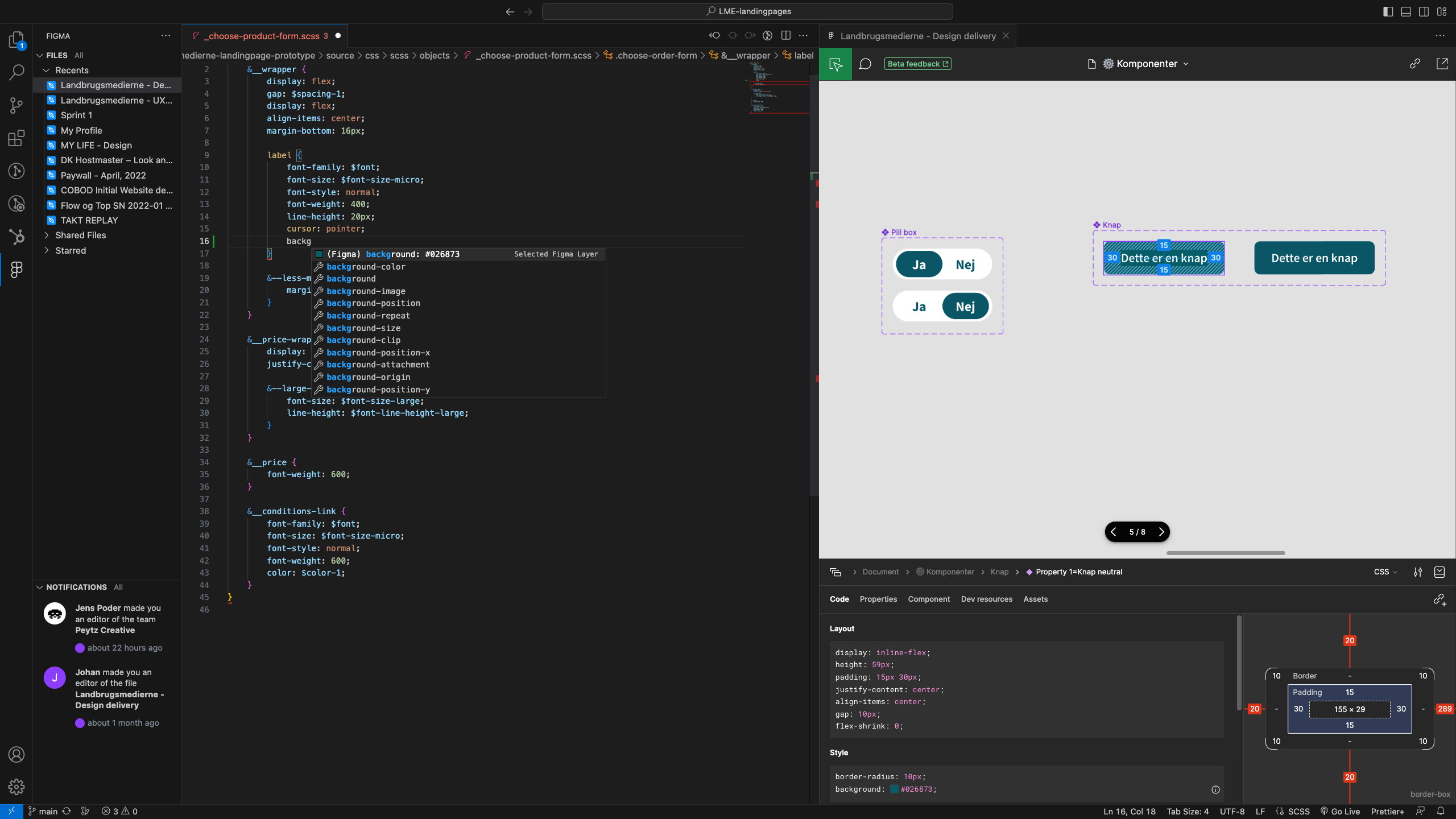Select Ja in the upper pill box
Screen dimensions: 1456x819
tap(919, 264)
